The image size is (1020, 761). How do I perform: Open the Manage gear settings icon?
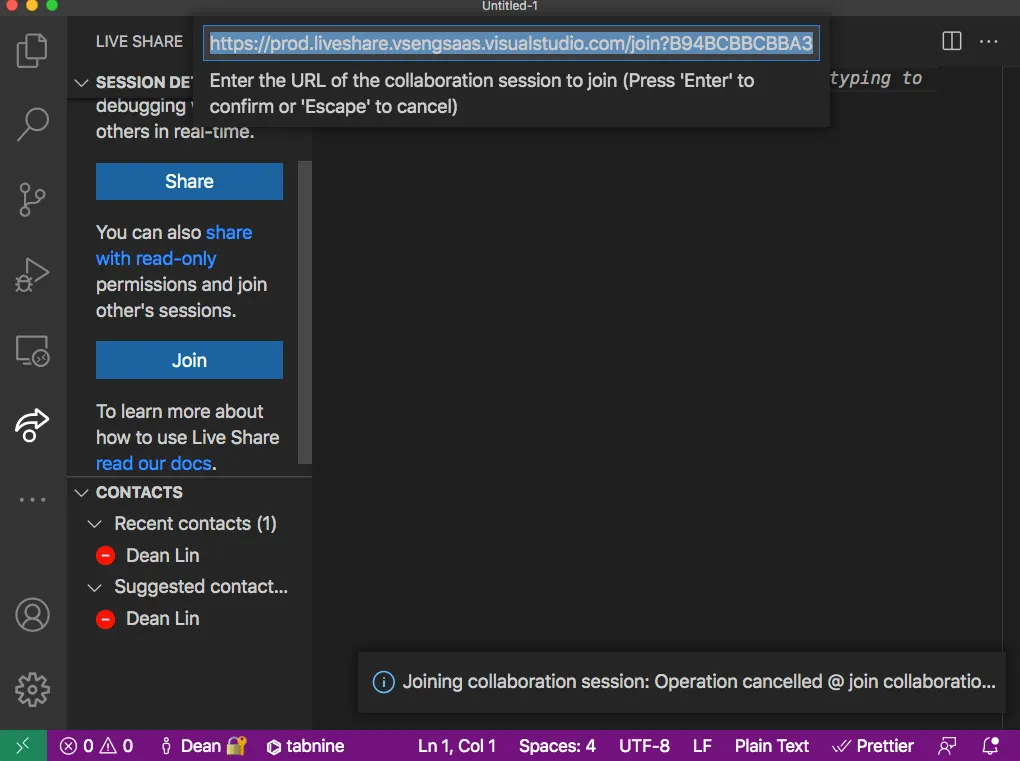[x=32, y=689]
